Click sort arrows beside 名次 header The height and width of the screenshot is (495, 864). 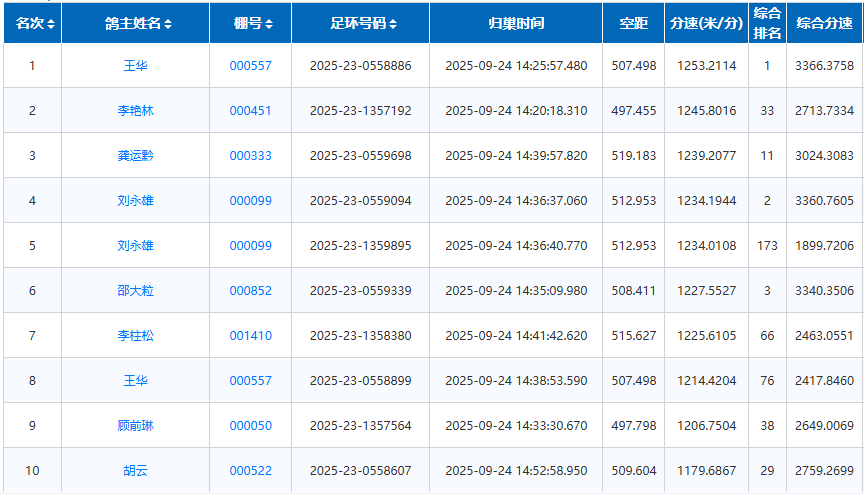pos(51,24)
